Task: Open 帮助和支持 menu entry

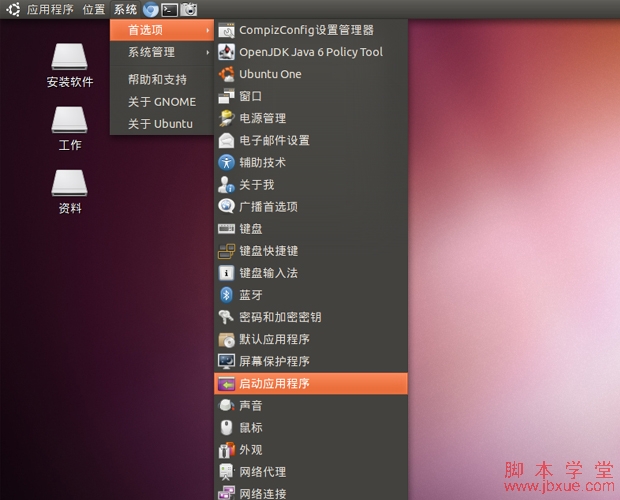Action: coord(162,79)
